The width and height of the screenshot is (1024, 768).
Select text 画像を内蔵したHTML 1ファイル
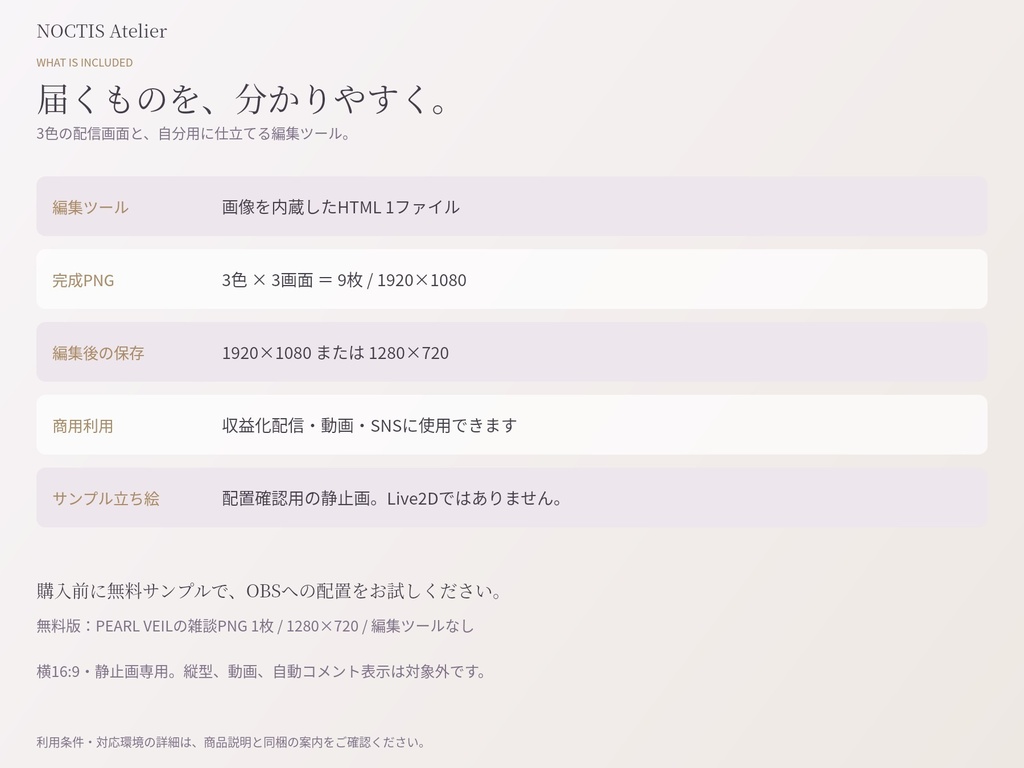(x=340, y=207)
